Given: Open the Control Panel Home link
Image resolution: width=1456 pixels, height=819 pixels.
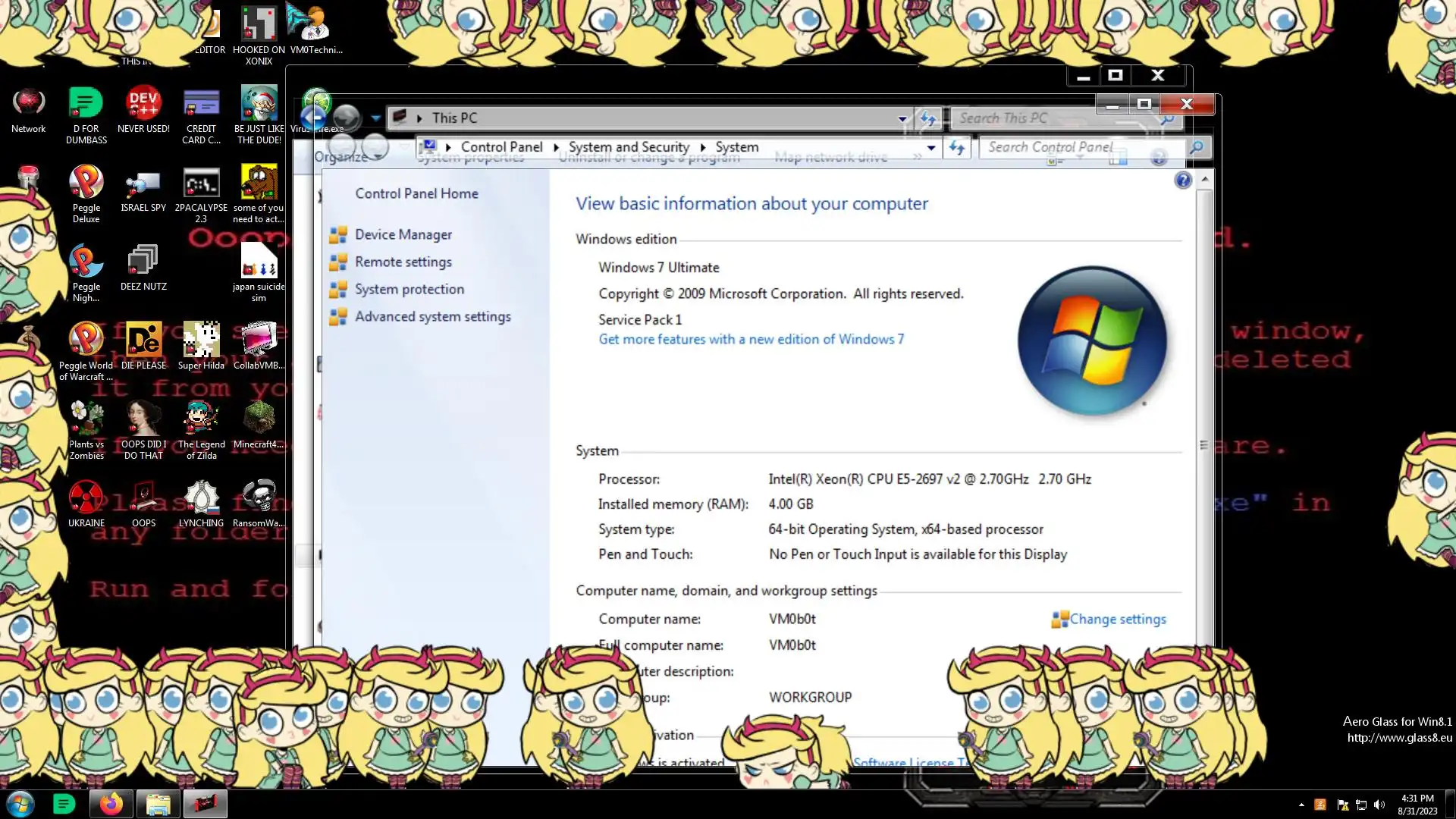Looking at the screenshot, I should tap(416, 194).
